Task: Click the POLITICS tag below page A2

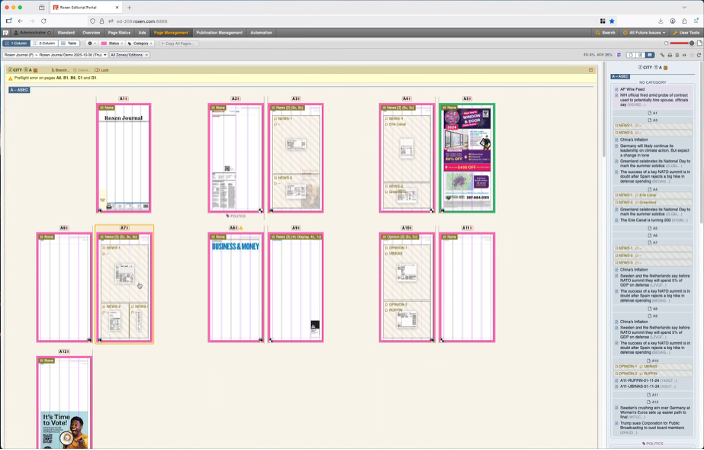Action: click(x=236, y=216)
